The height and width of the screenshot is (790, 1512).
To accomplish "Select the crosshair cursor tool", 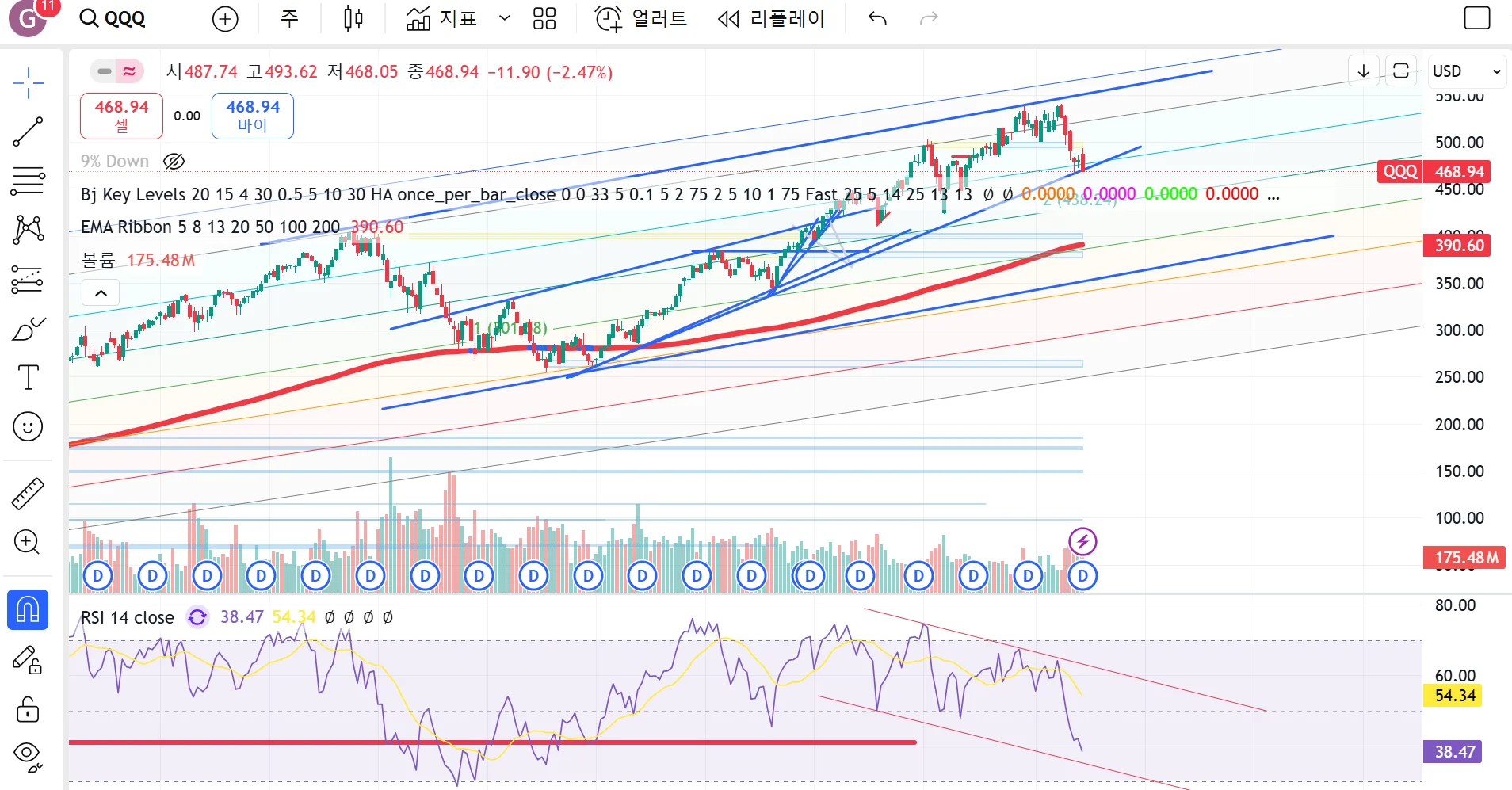I will tap(28, 82).
